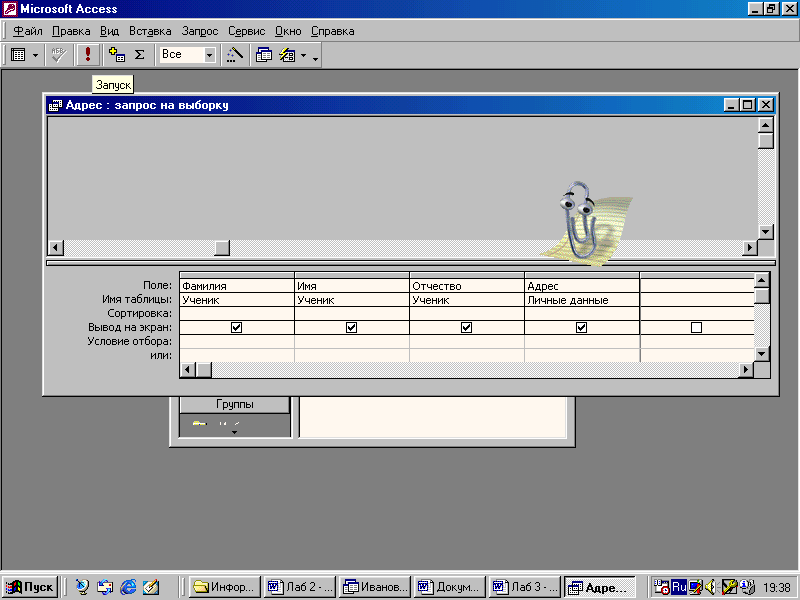
Task: Click the upper pane's vertical scrollbar up arrow
Action: (x=765, y=125)
